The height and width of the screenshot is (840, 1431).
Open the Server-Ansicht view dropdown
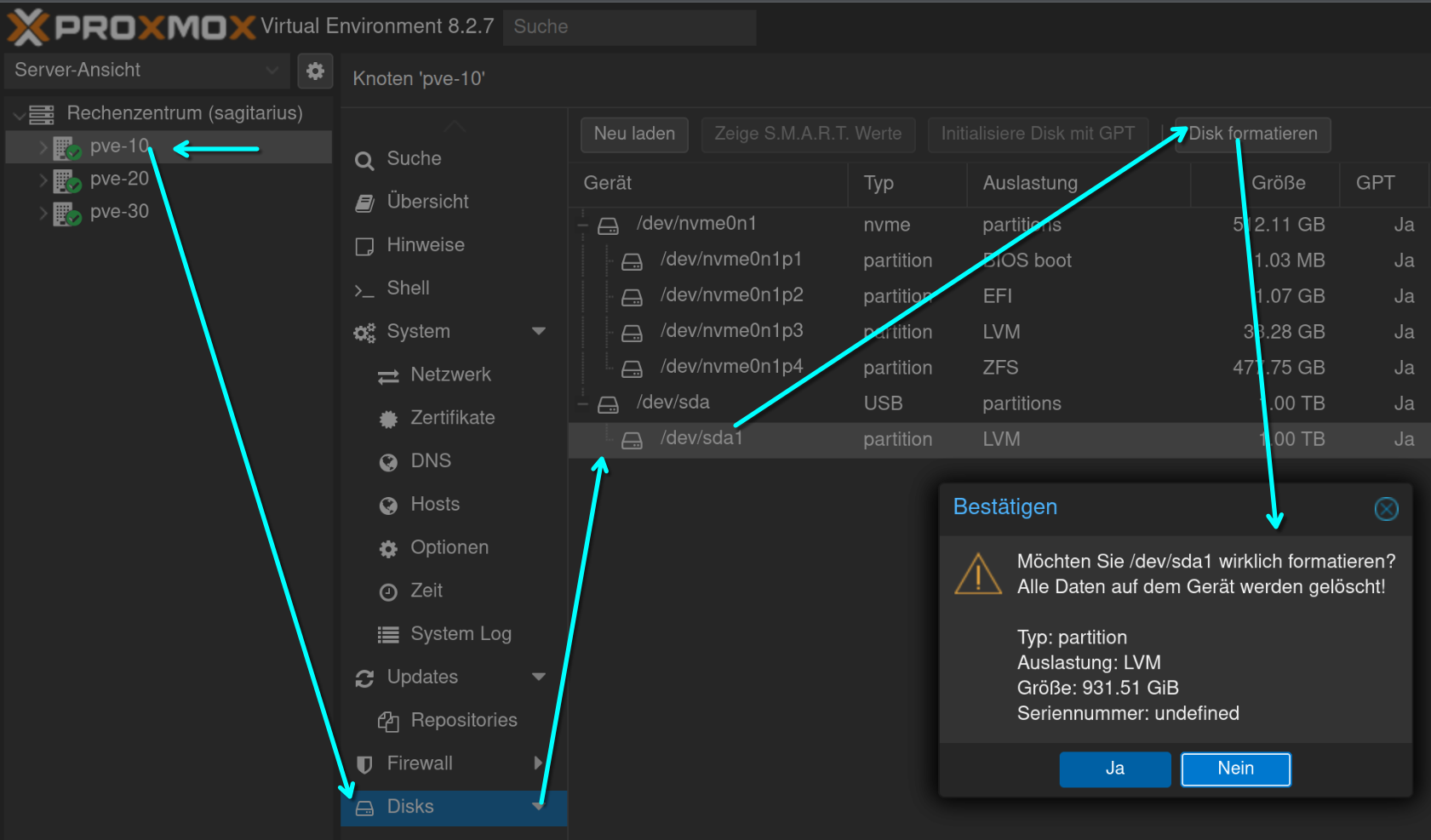point(146,71)
